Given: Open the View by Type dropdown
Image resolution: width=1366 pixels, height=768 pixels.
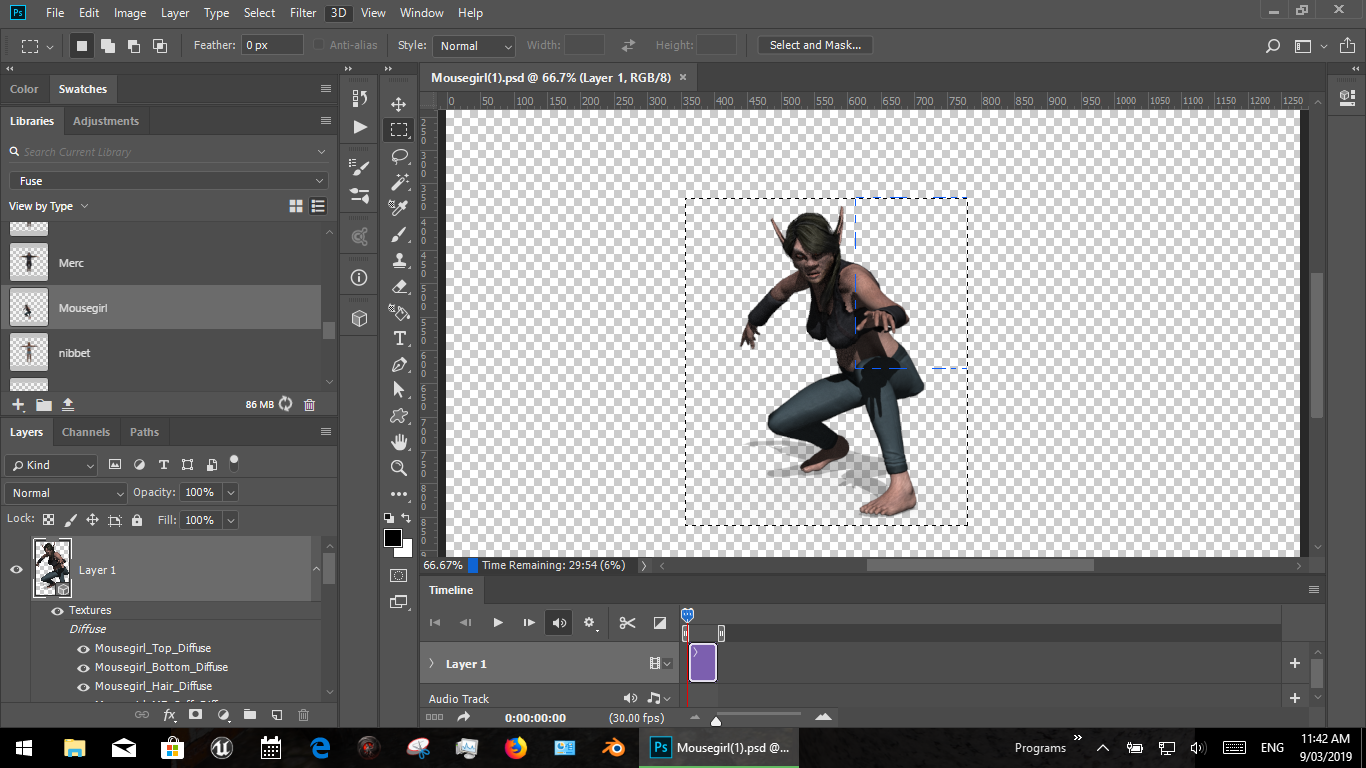Looking at the screenshot, I should pos(49,206).
